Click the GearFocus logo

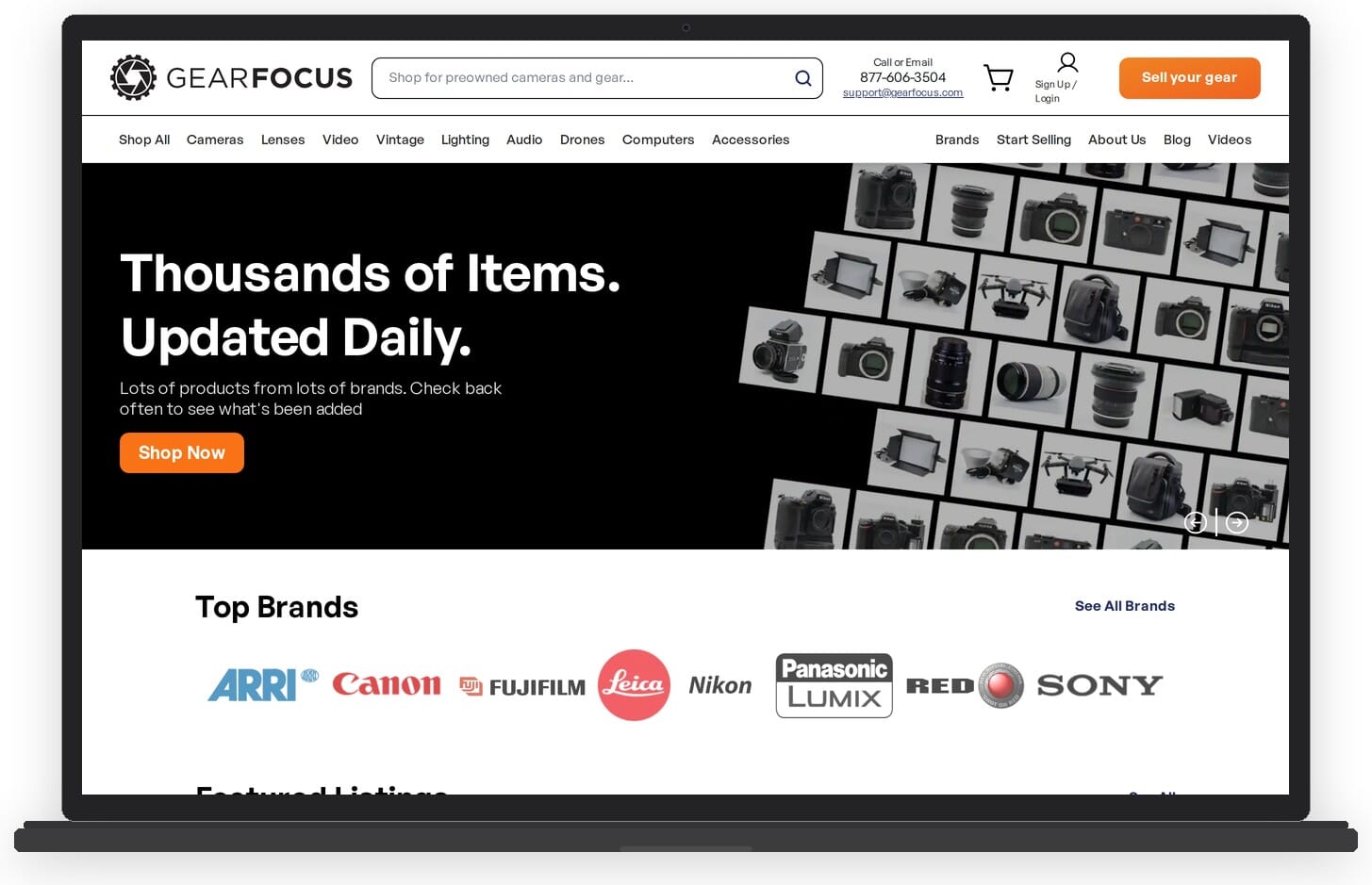pos(230,77)
